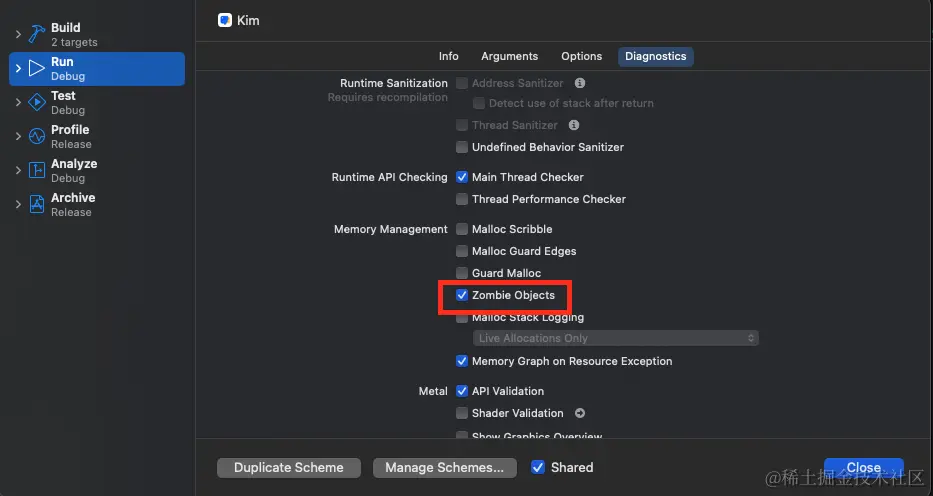
Task: Enable Malloc Guard Edges checkbox
Action: (x=462, y=251)
